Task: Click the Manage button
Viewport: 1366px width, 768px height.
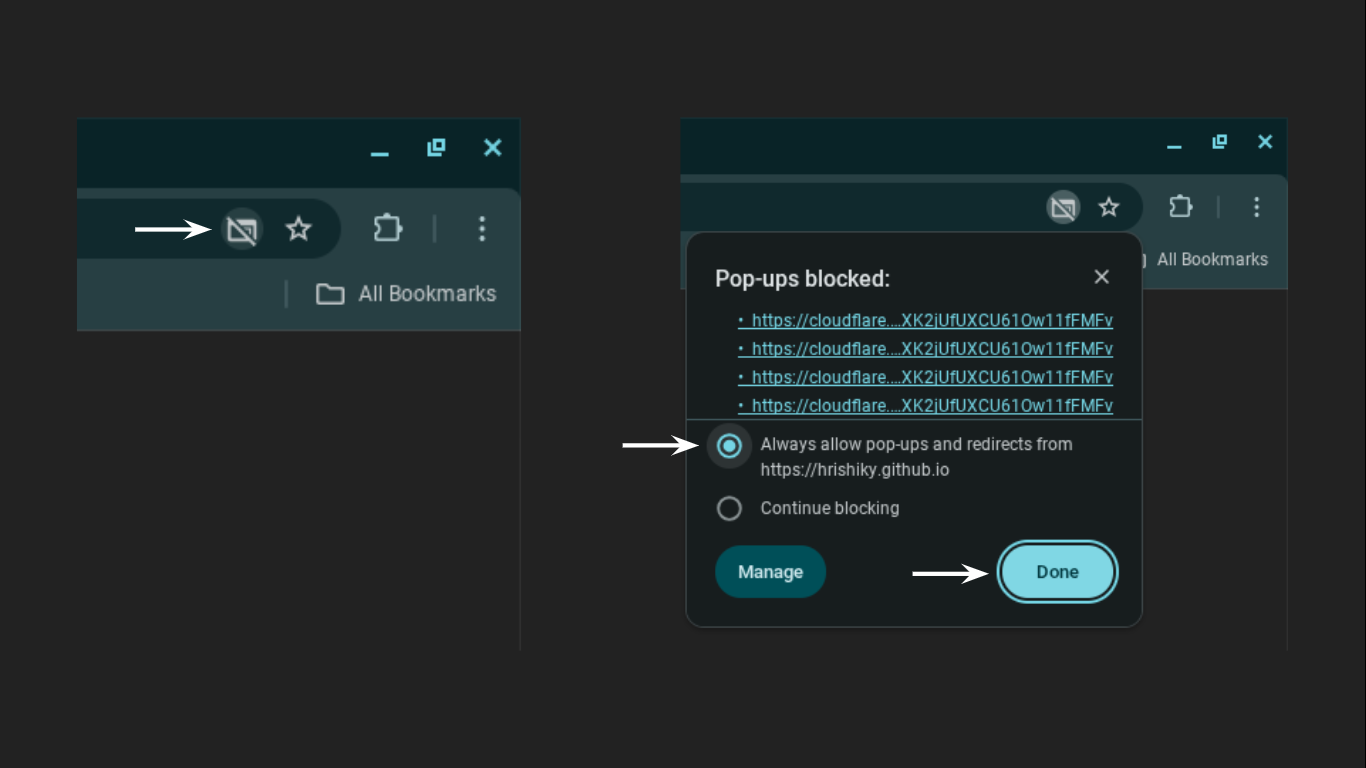Action: tap(770, 572)
